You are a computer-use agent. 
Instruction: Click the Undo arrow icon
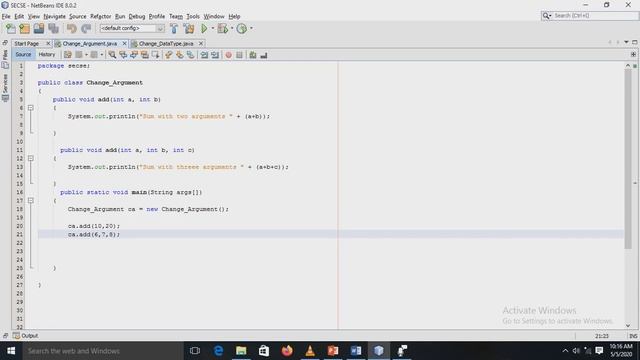(72, 29)
